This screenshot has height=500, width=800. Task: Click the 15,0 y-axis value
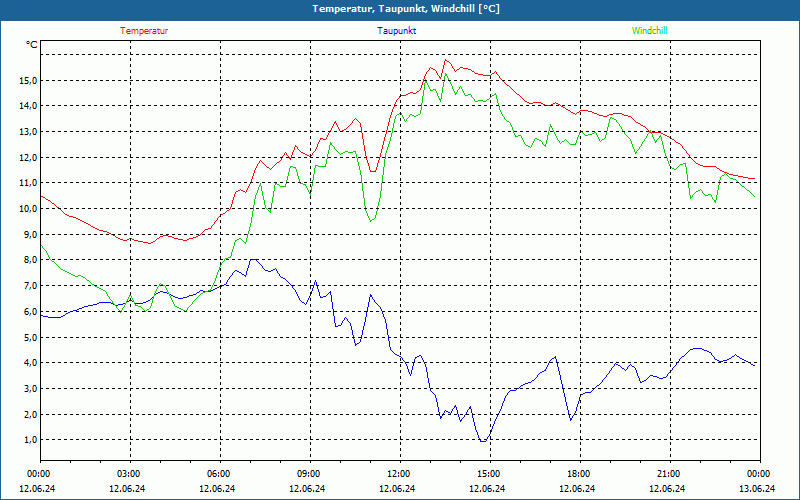[28, 81]
